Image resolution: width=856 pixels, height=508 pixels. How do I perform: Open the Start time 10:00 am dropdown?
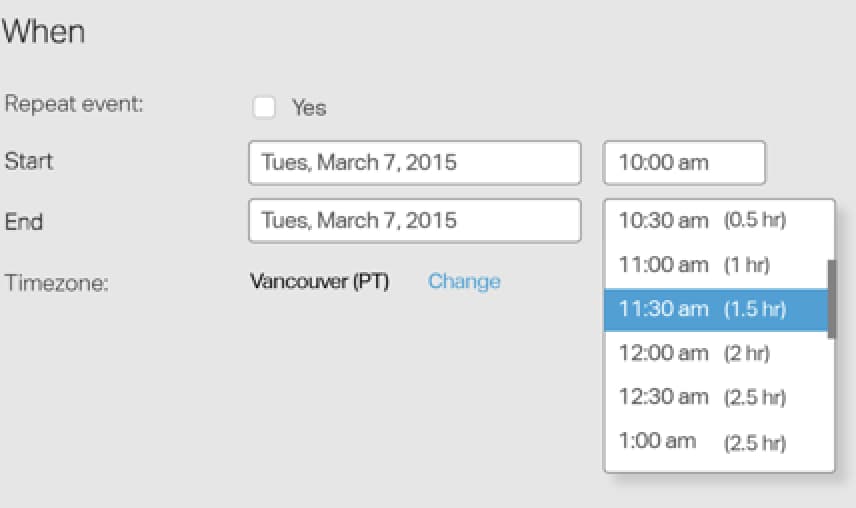coord(684,162)
